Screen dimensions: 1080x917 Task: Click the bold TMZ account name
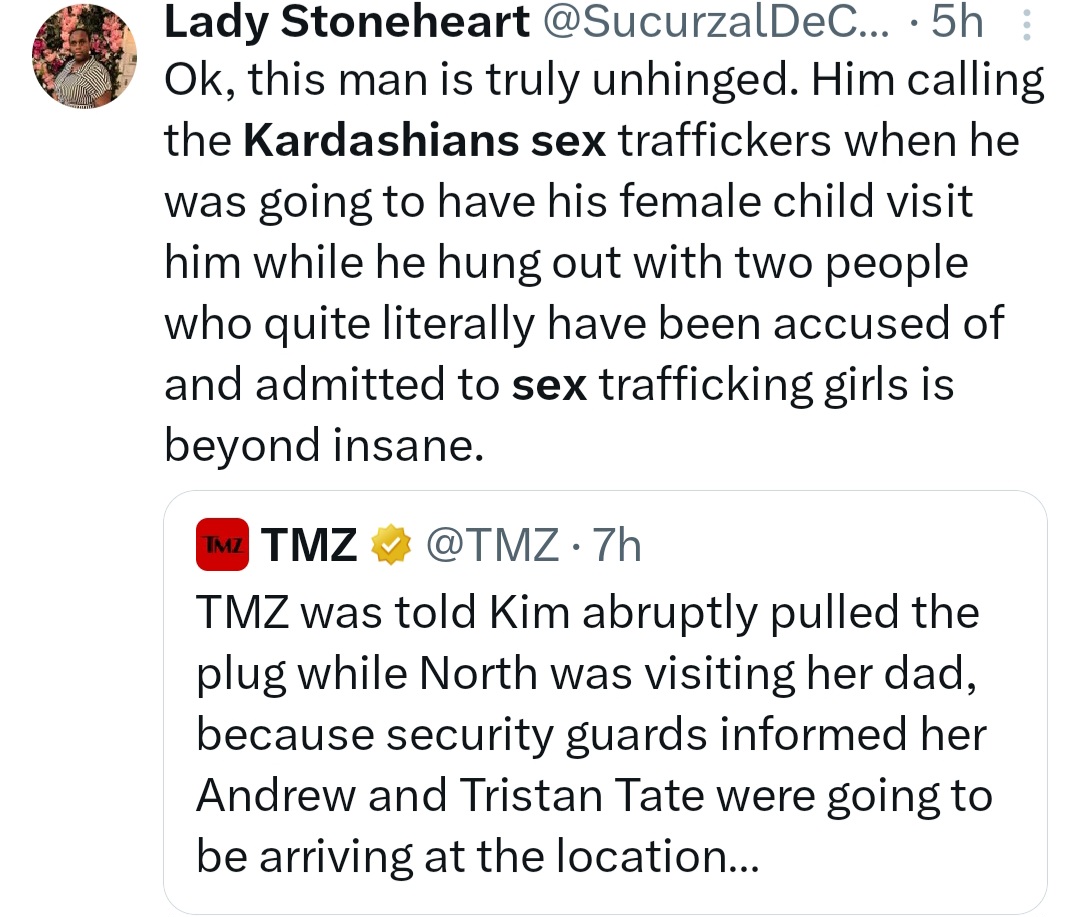coord(309,545)
